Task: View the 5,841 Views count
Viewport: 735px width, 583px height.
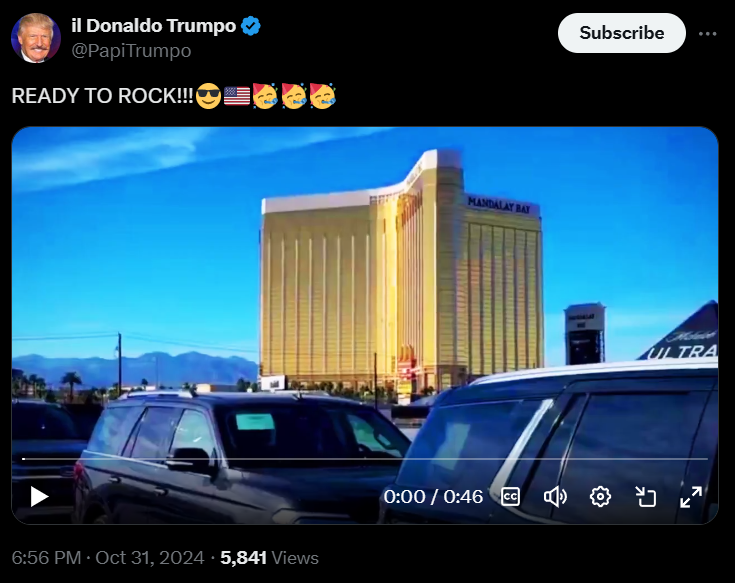Action: tap(270, 558)
